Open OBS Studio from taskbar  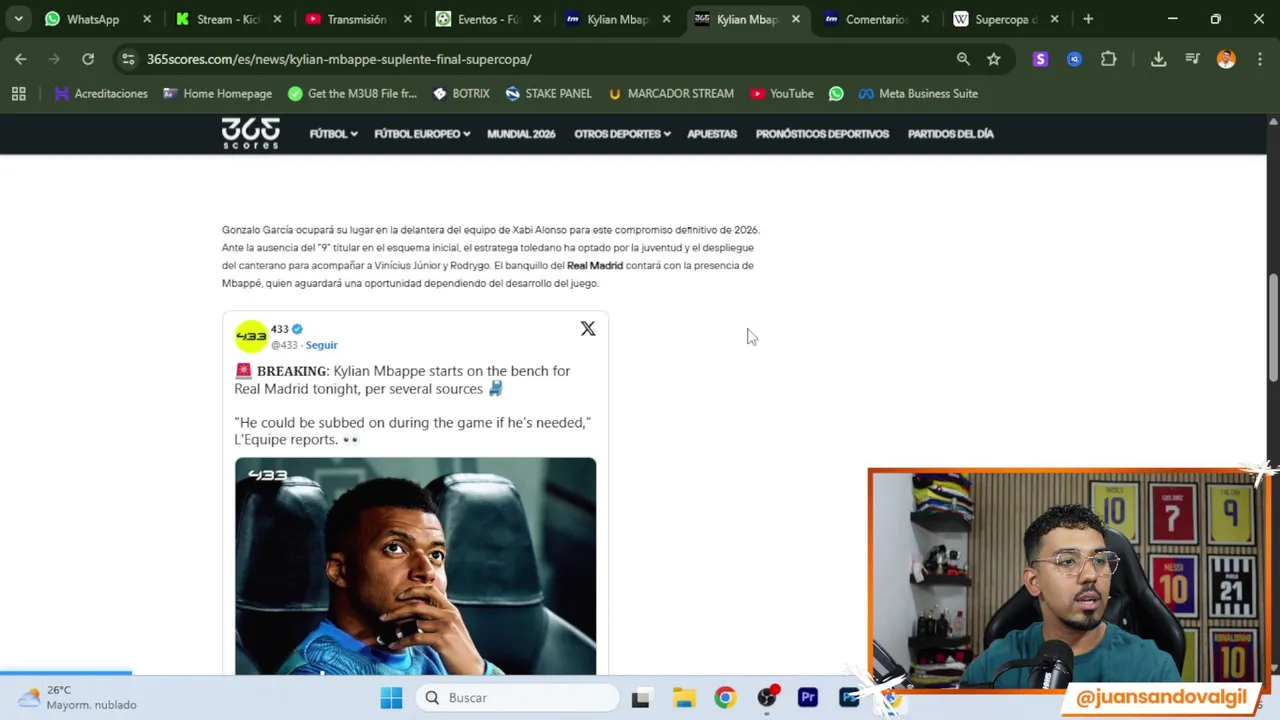[x=767, y=697]
